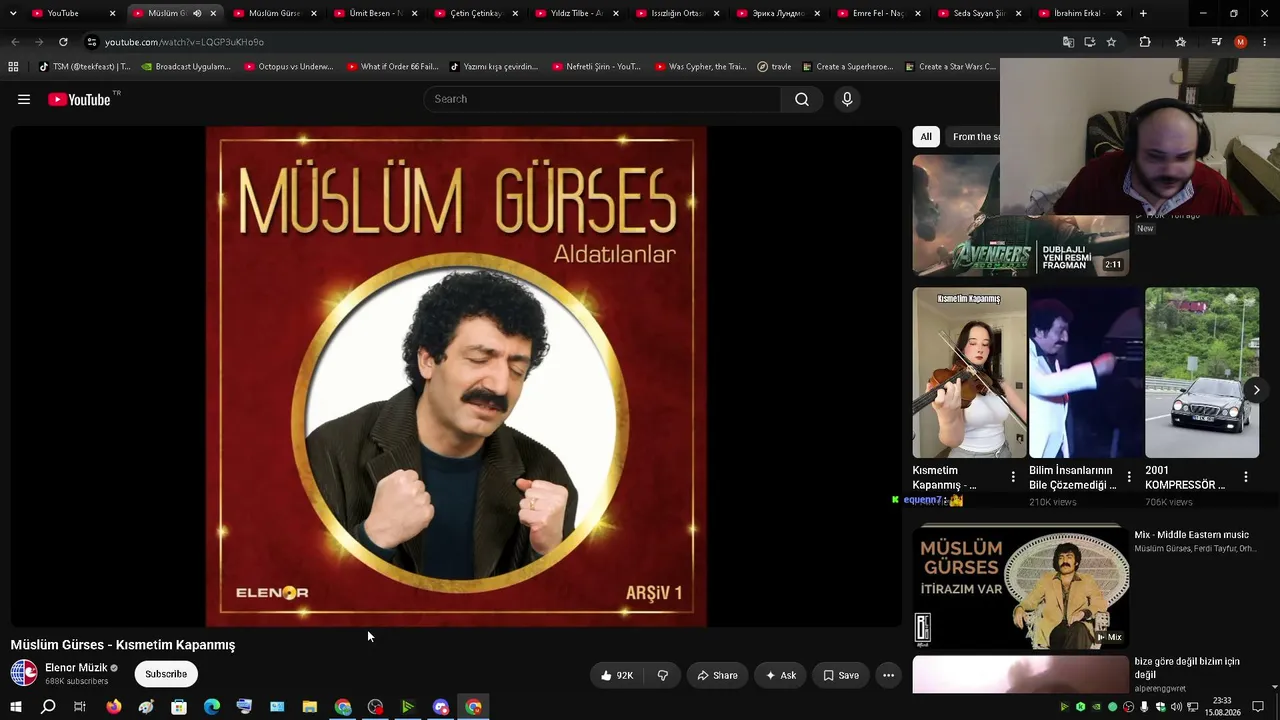The width and height of the screenshot is (1280, 720).
Task: Open the Elenor Müzik channel avatar
Action: (x=24, y=674)
